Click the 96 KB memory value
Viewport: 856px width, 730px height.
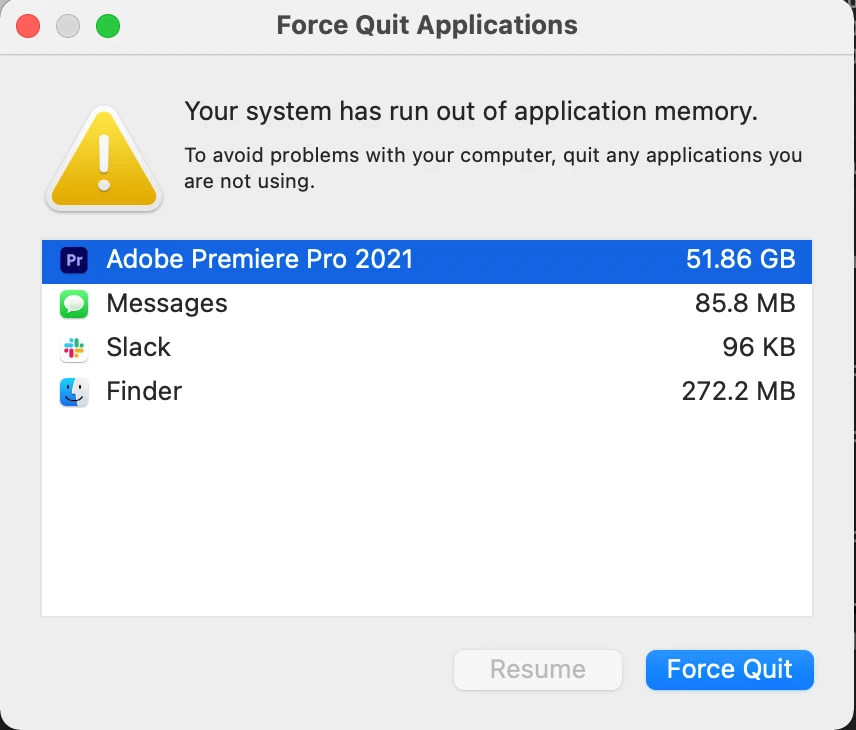tap(759, 347)
